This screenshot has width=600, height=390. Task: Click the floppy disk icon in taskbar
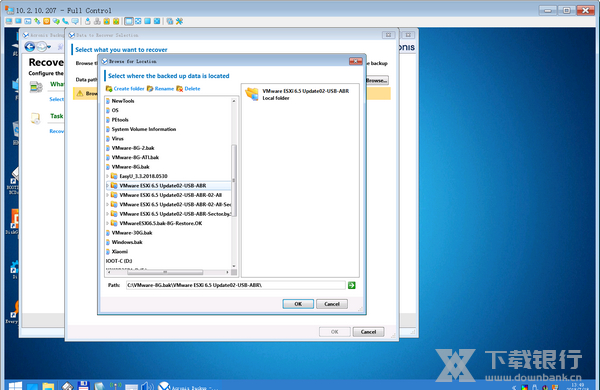83,385
